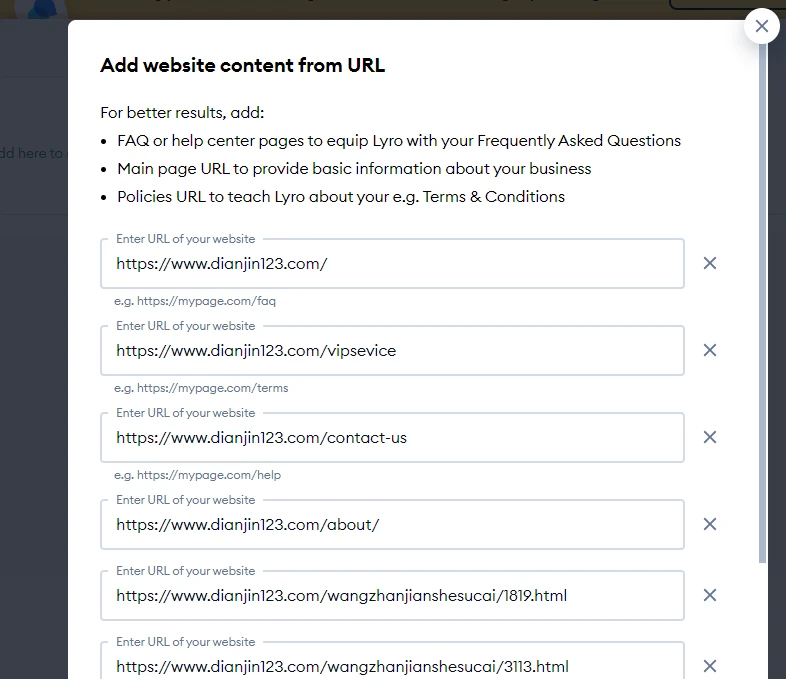Delete the 3113.html URL row
The height and width of the screenshot is (679, 786).
point(710,666)
